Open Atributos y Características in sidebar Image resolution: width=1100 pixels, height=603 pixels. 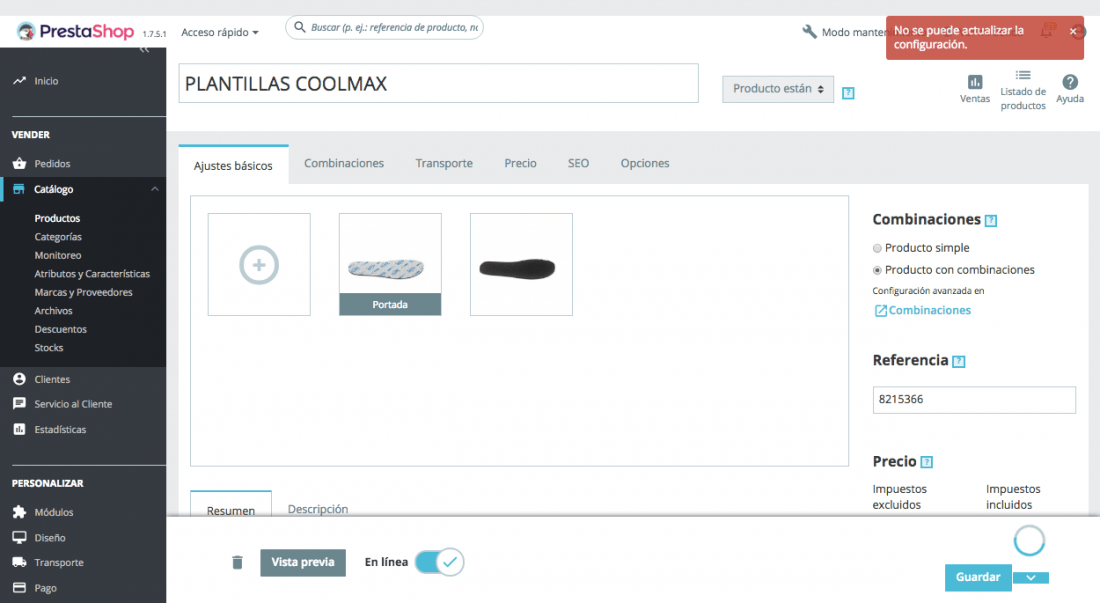92,273
